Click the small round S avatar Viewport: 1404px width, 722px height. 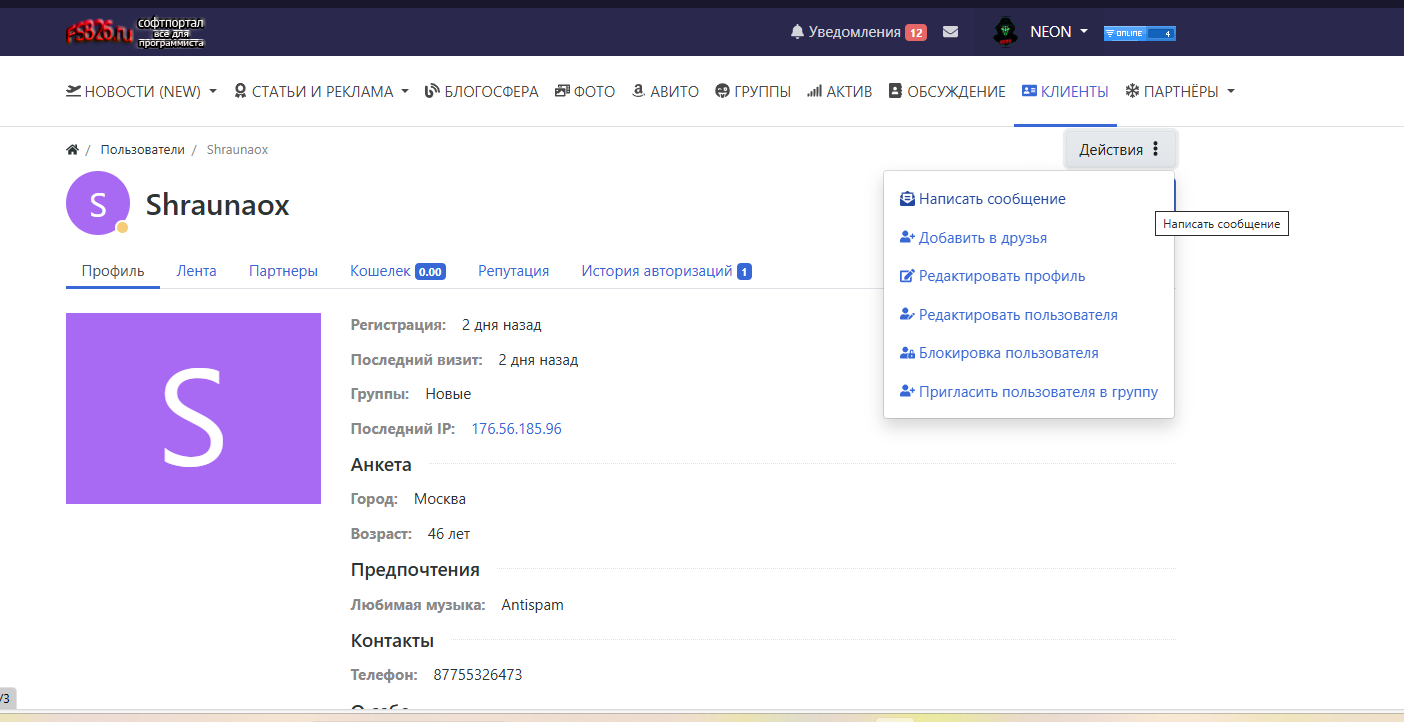98,203
